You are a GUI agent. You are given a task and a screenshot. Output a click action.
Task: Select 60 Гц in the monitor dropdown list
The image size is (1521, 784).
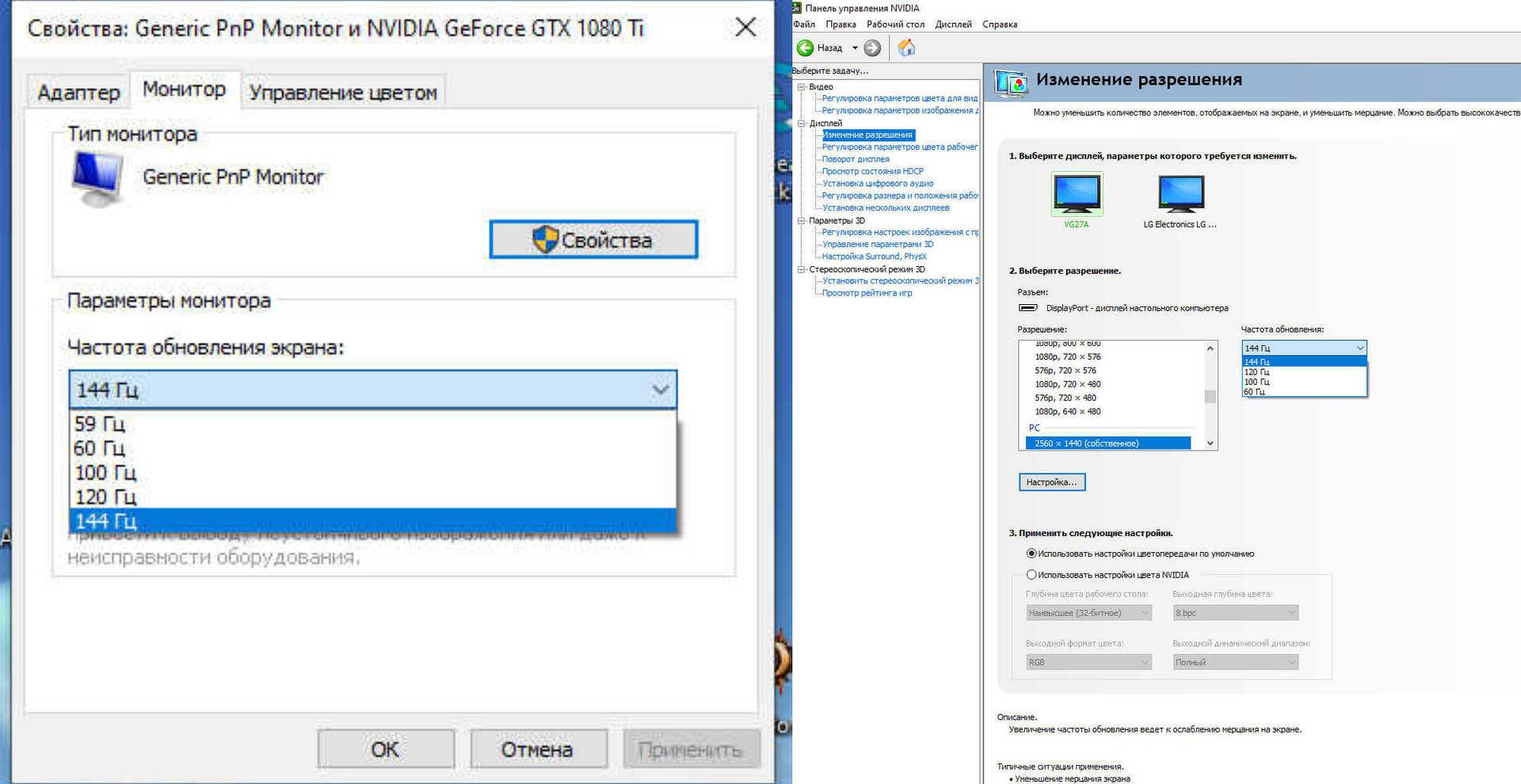pos(373,448)
